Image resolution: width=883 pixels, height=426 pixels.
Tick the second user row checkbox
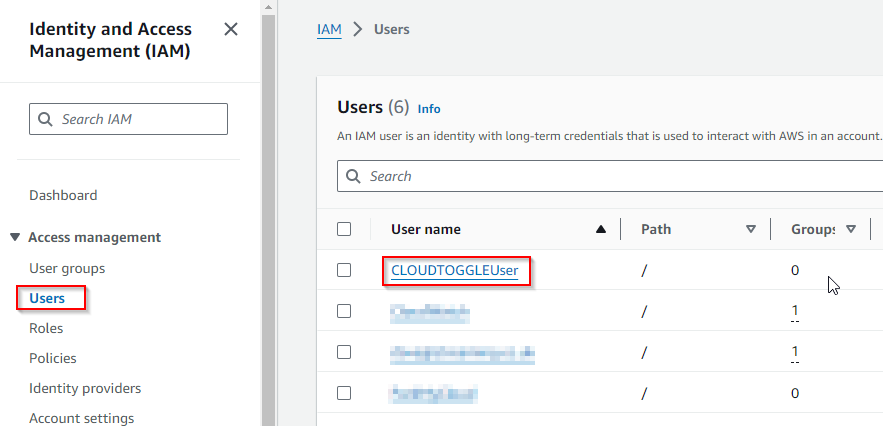point(344,311)
